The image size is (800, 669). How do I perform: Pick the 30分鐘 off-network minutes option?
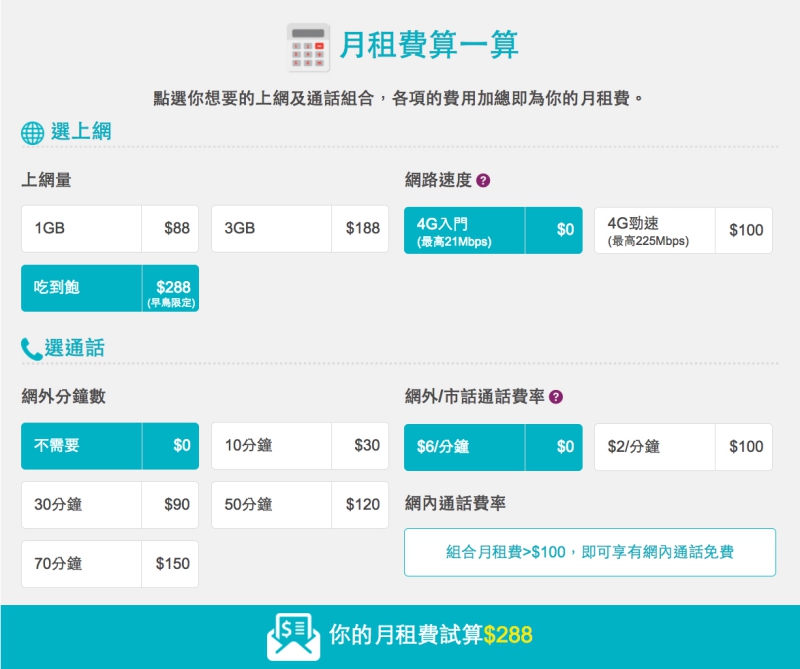110,505
